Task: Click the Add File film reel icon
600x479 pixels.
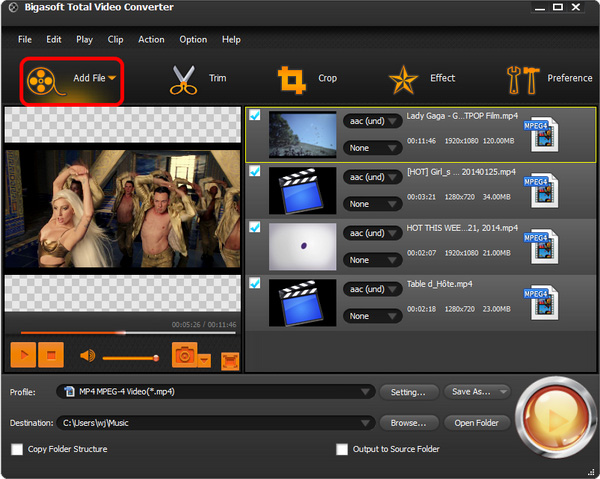Action: 45,81
